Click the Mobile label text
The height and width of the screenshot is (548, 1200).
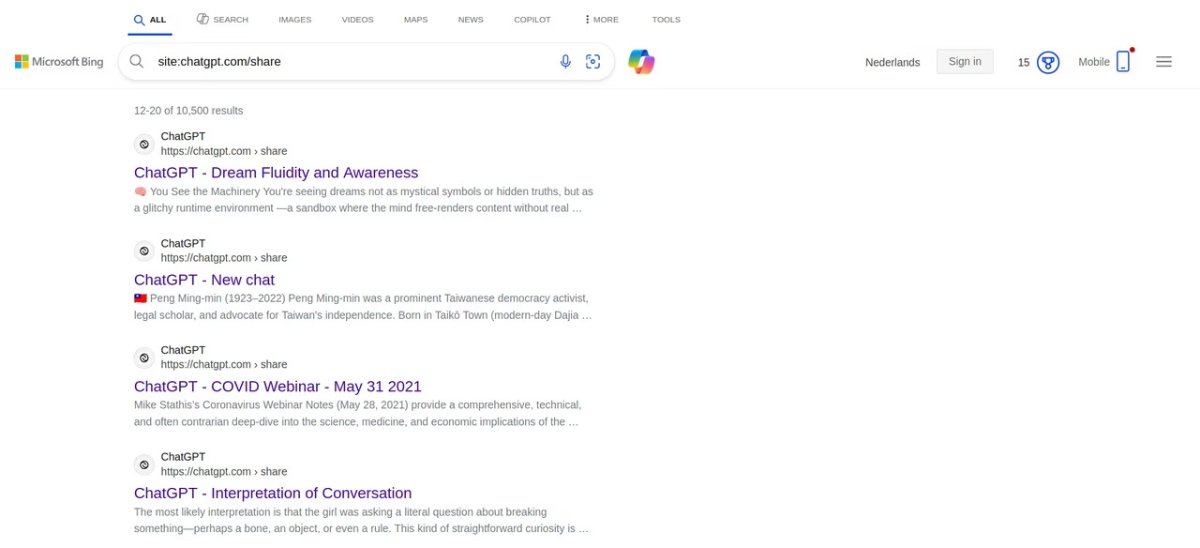tap(1094, 62)
